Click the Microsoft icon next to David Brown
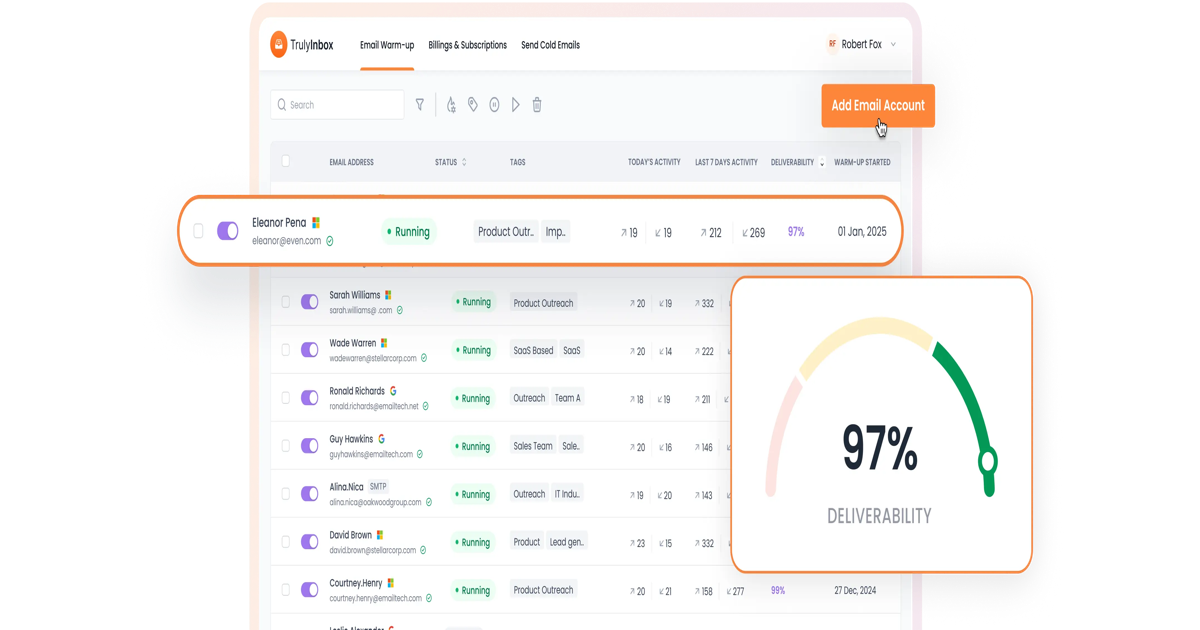Viewport: 1200px width, 630px height. coord(380,535)
